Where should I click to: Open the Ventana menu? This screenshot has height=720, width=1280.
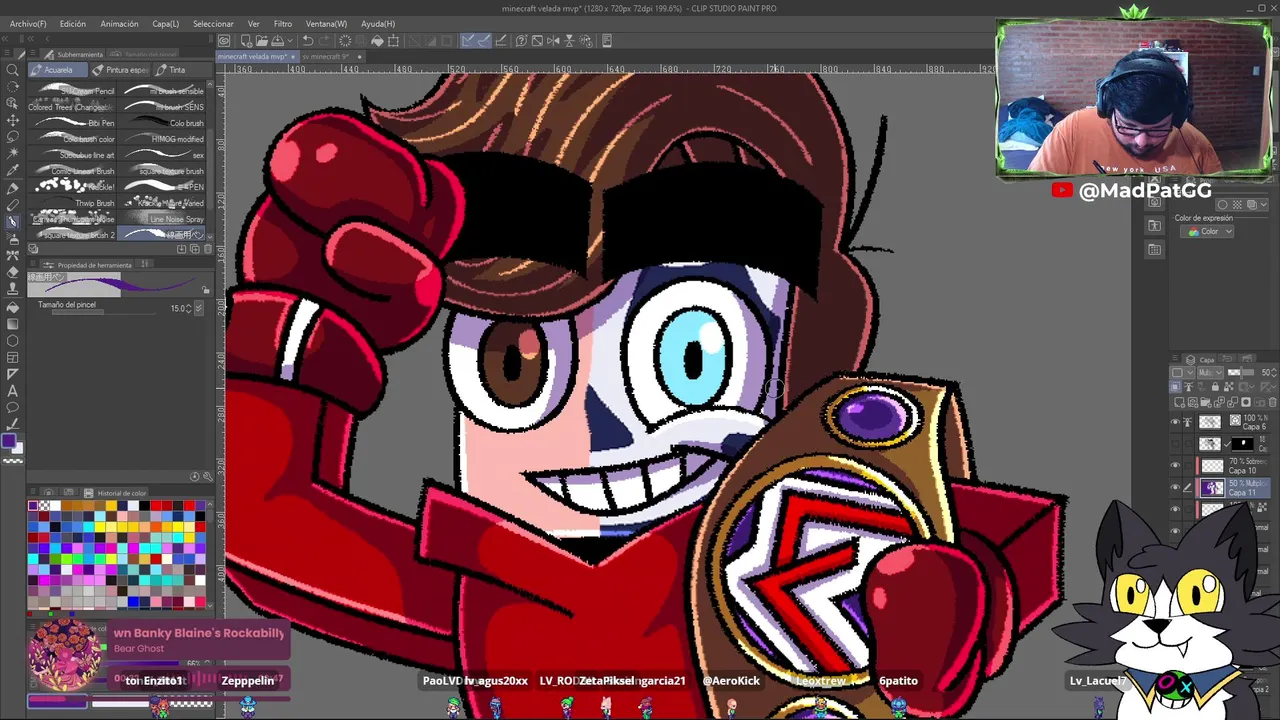click(x=326, y=23)
